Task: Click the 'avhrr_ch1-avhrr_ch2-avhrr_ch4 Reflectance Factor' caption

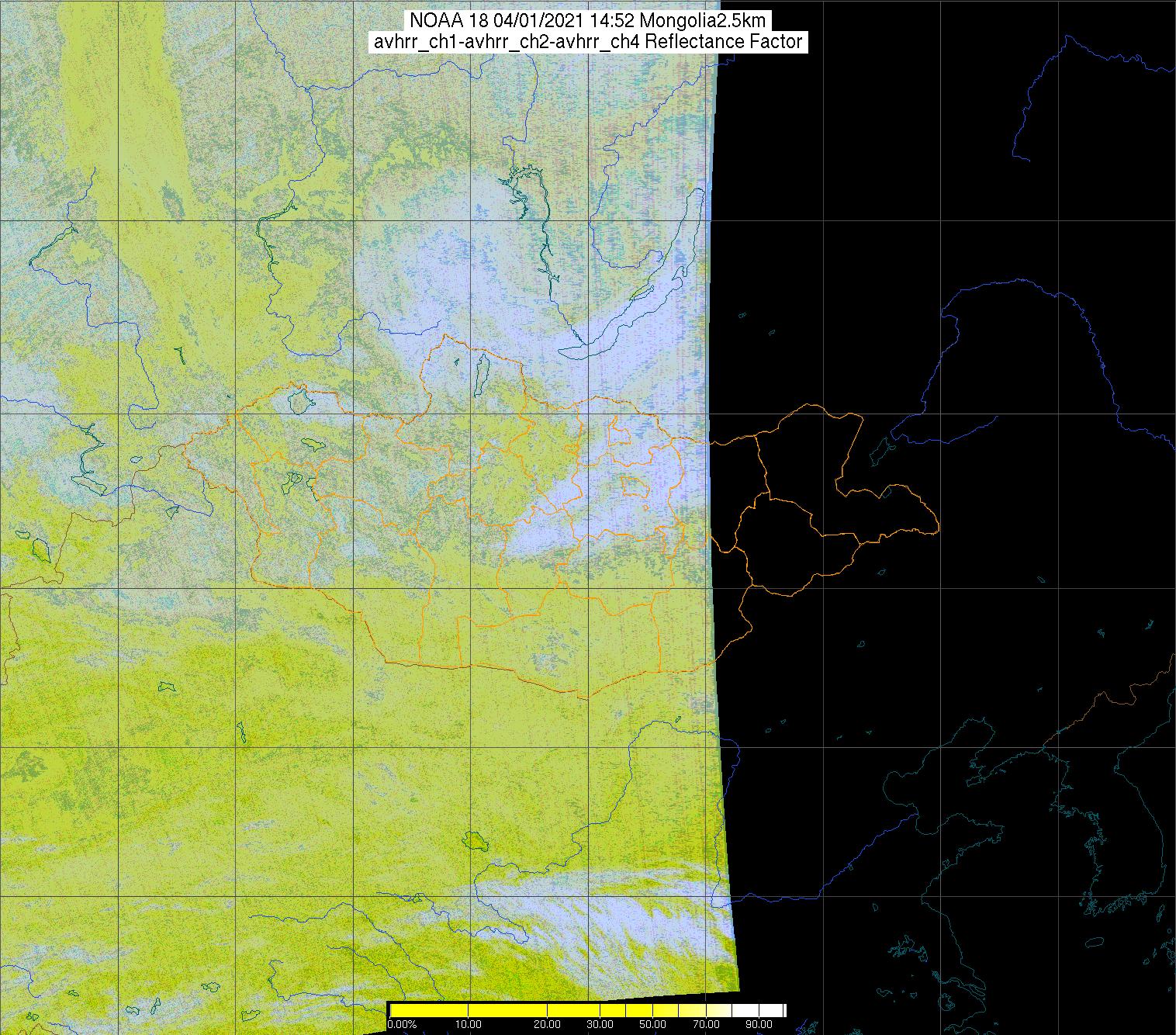Action: click(588, 42)
